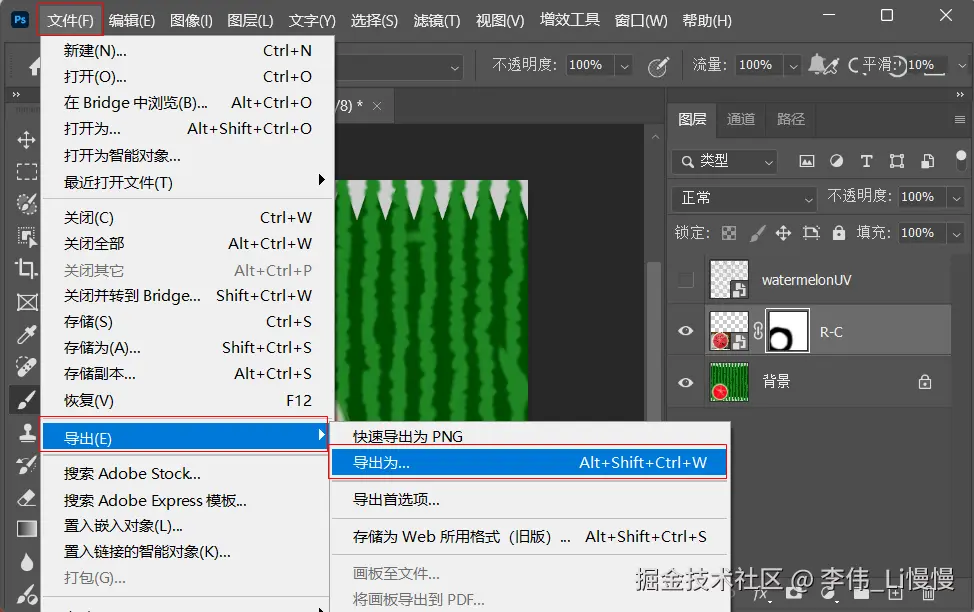Filter layers by adjustment layers icon

(x=837, y=161)
